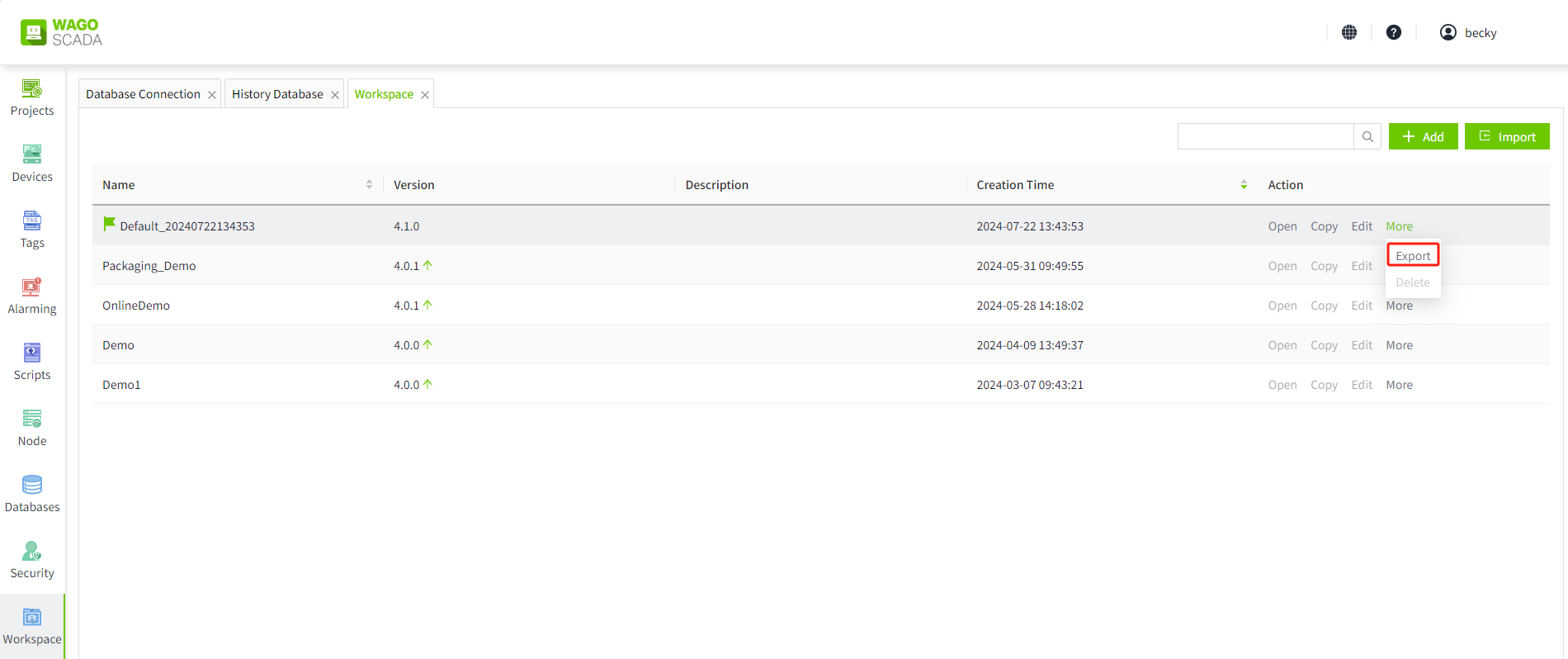Click the Add workspace button
This screenshot has height=659, width=1568.
[1423, 136]
